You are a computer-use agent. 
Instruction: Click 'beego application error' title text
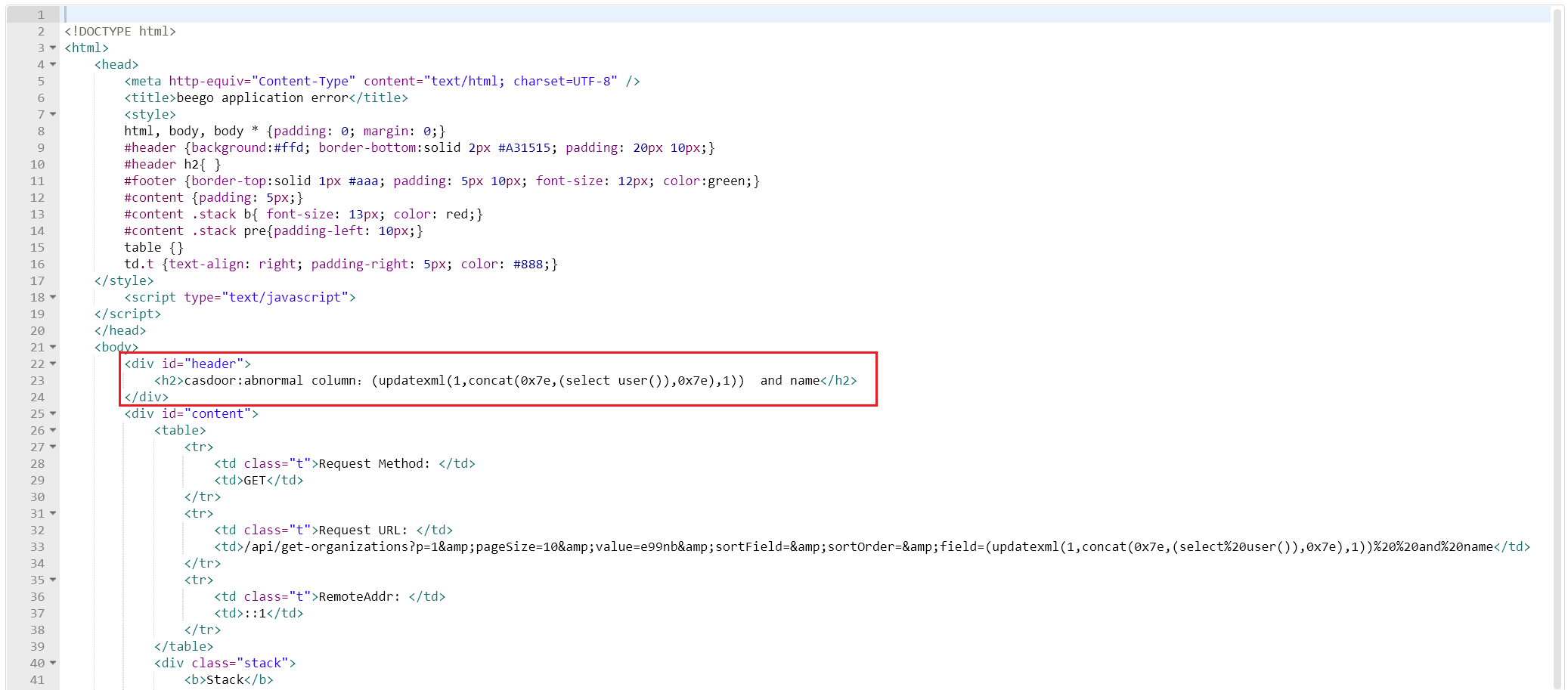pyautogui.click(x=262, y=97)
